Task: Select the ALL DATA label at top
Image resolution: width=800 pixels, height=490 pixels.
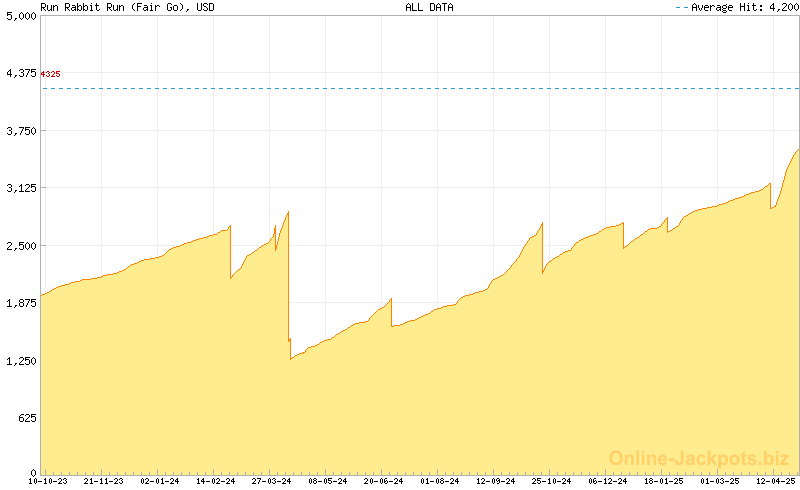Action: 429,7
